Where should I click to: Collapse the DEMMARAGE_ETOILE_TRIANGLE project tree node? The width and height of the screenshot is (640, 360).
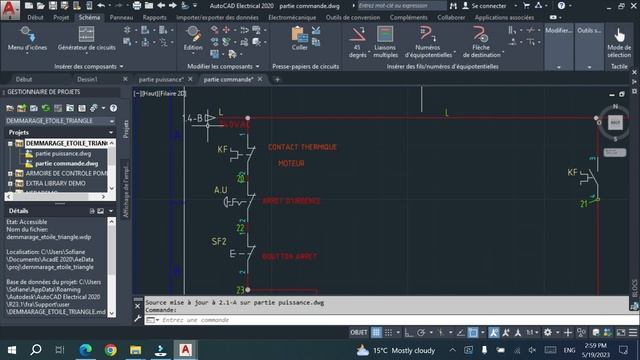10,143
